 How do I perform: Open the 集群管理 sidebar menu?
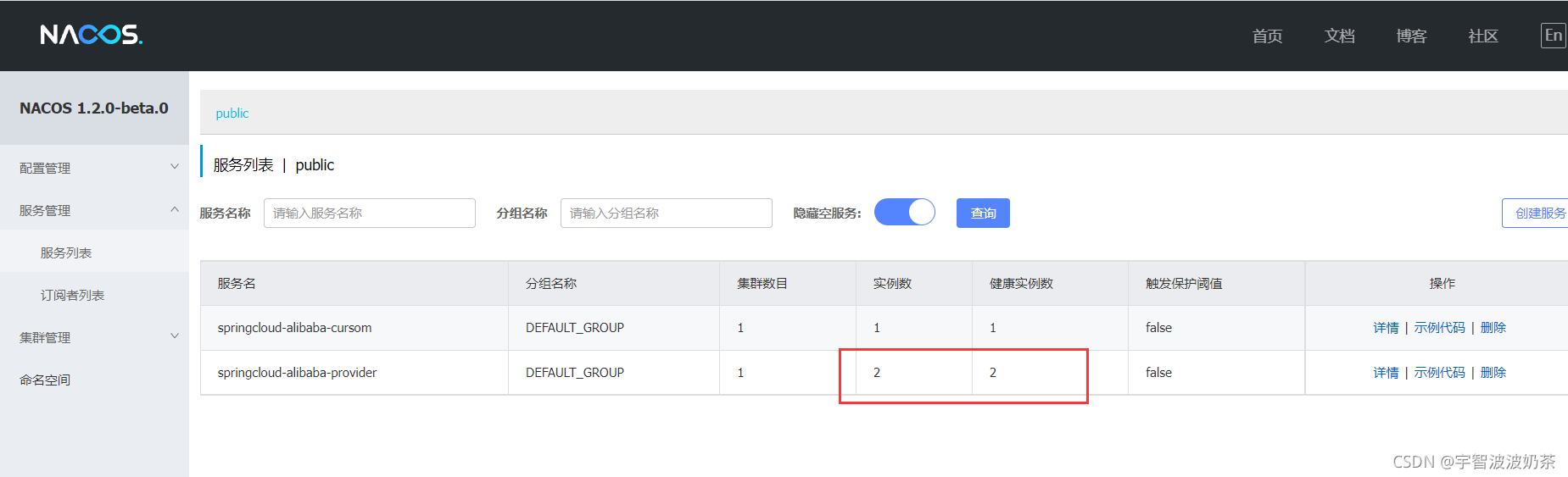pos(45,337)
